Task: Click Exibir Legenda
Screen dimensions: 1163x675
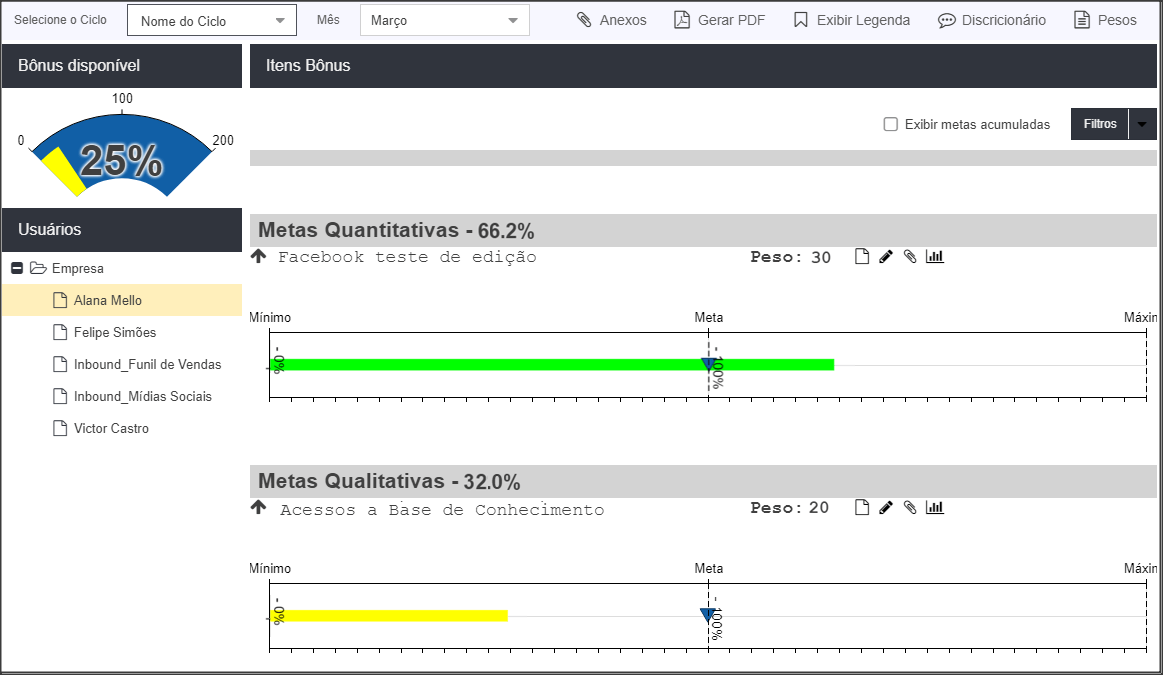Action: [x=851, y=20]
